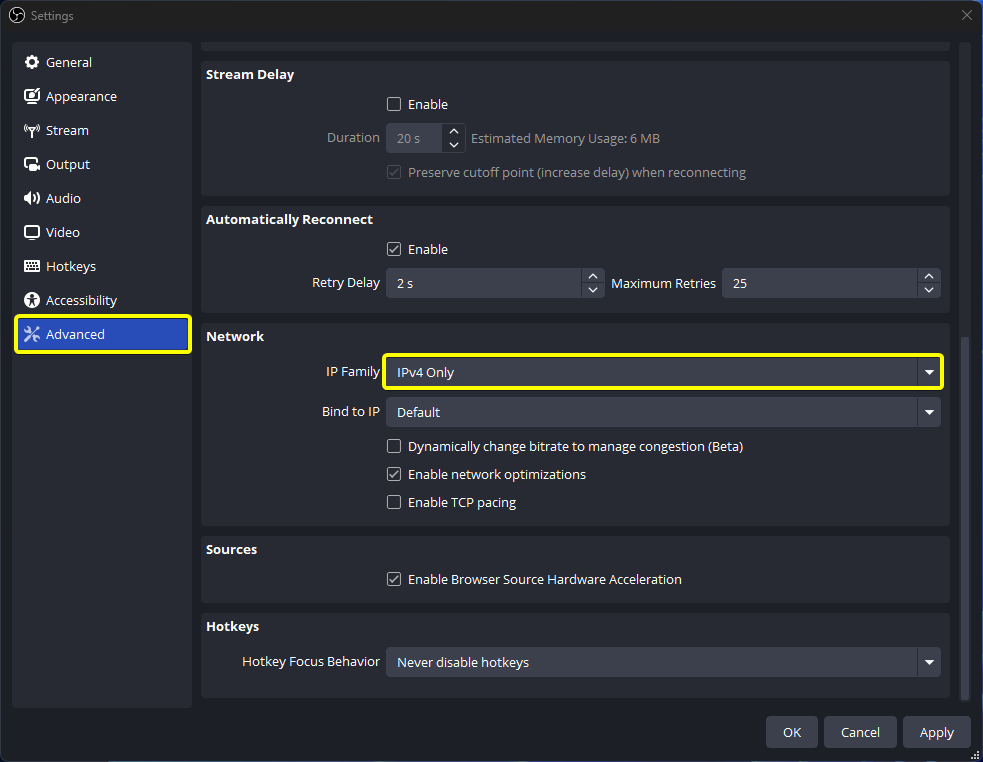The image size is (983, 762).
Task: Switch to Appearance settings
Action: [x=103, y=96]
